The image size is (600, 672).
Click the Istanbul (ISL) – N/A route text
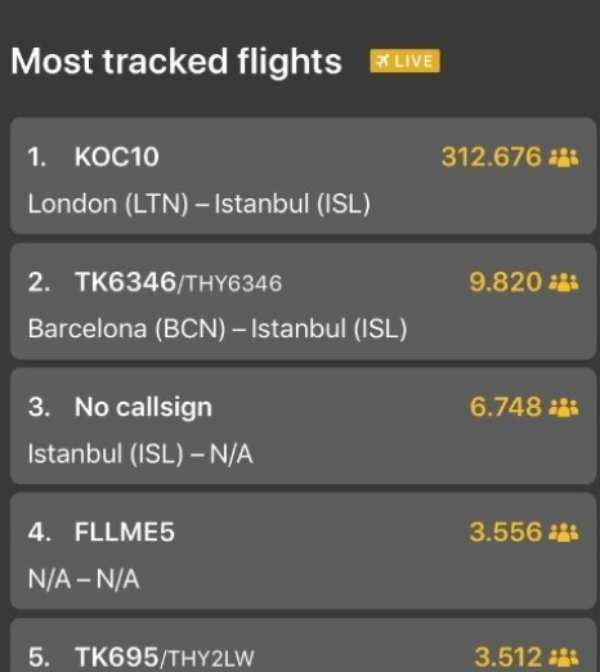click(x=141, y=454)
